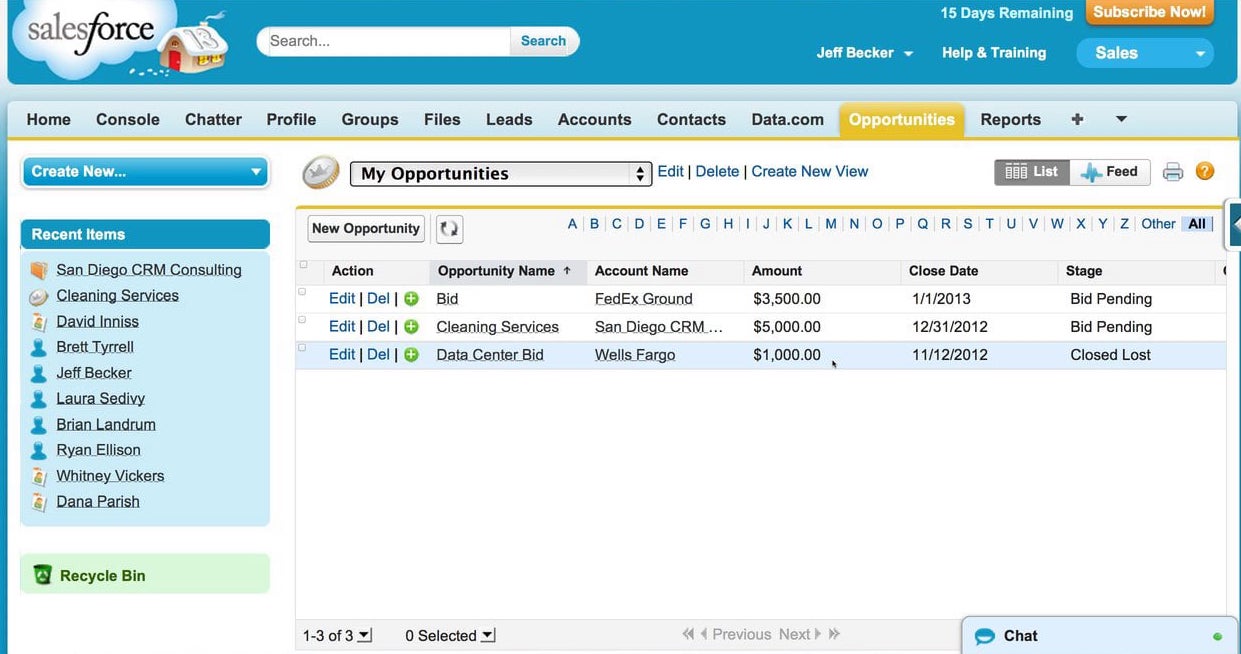The image size is (1241, 654).
Task: Open the Jeff Becker user menu
Action: pyautogui.click(x=865, y=53)
